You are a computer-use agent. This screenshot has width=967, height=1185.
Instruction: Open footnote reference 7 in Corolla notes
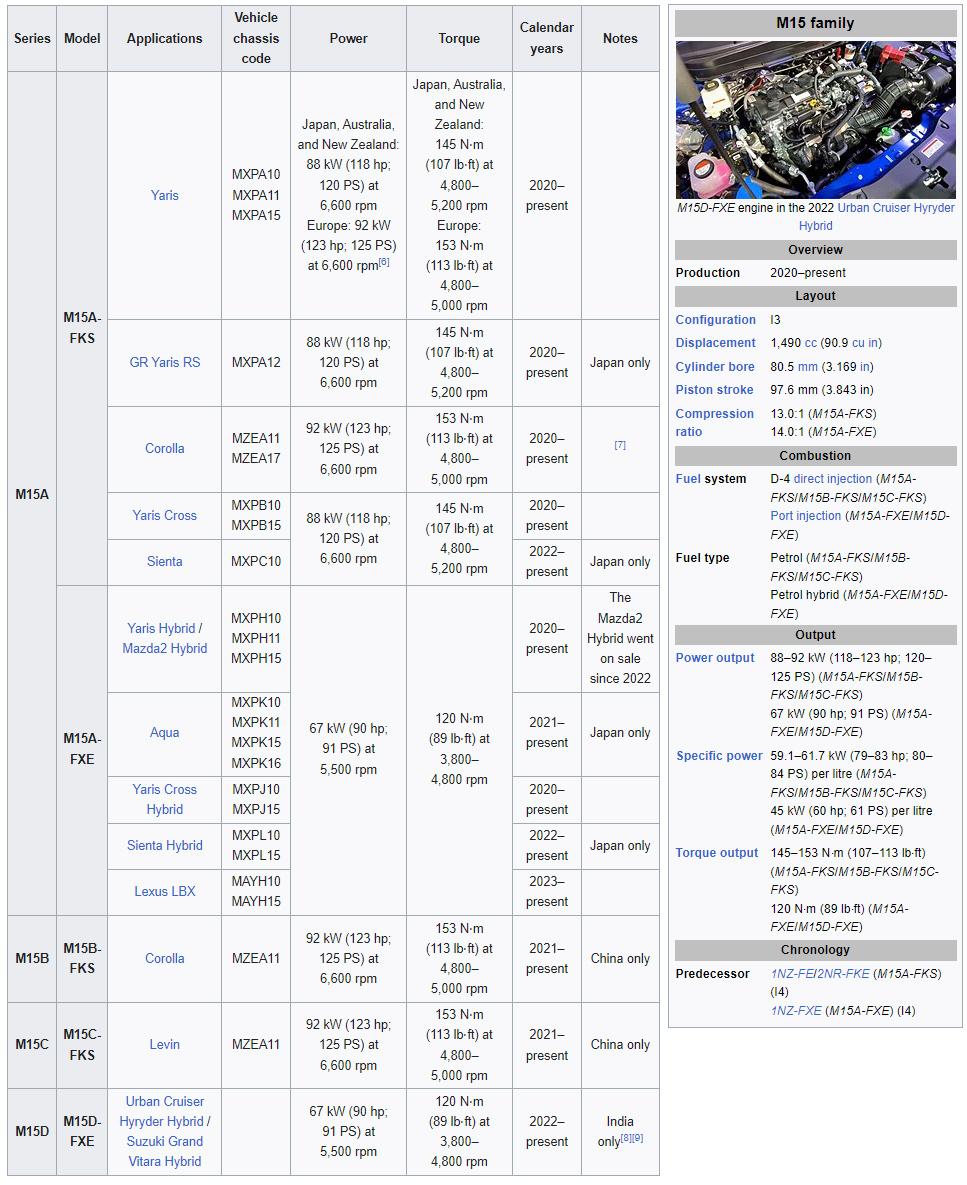point(619,445)
